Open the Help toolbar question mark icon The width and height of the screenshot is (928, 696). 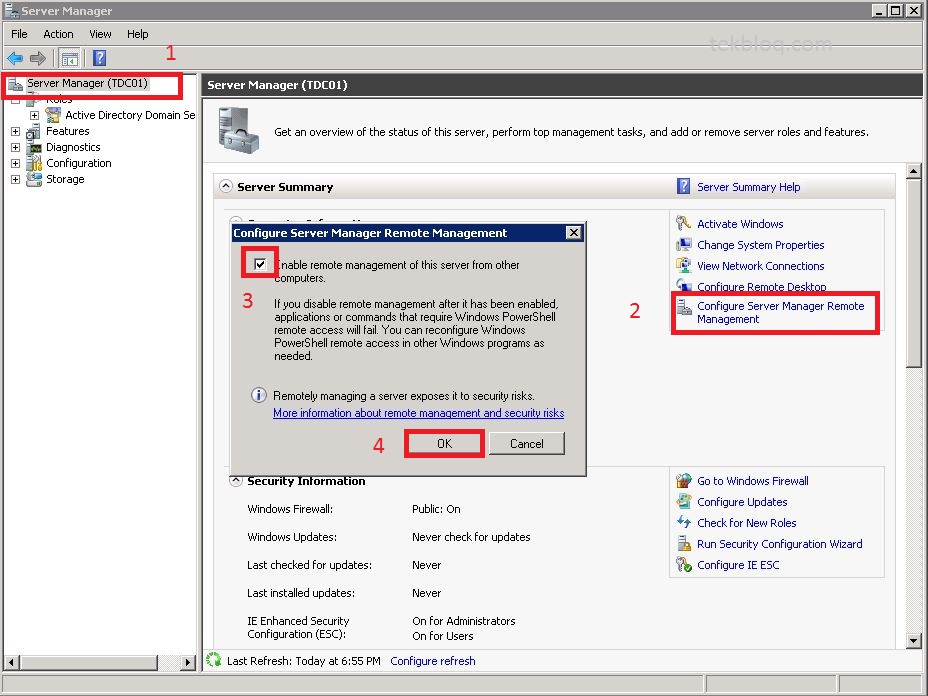pos(99,58)
